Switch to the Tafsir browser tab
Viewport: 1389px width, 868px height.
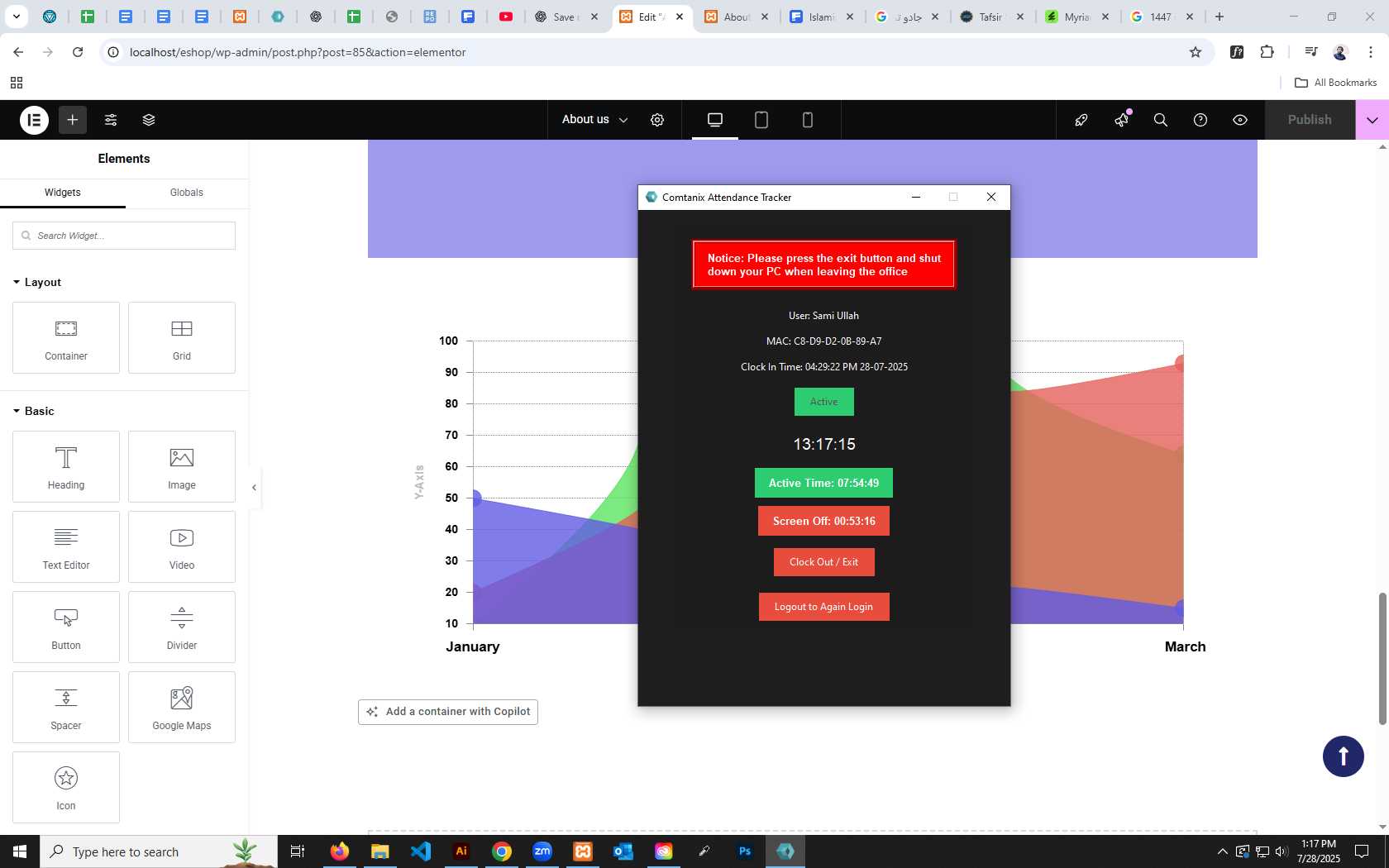(x=990, y=17)
